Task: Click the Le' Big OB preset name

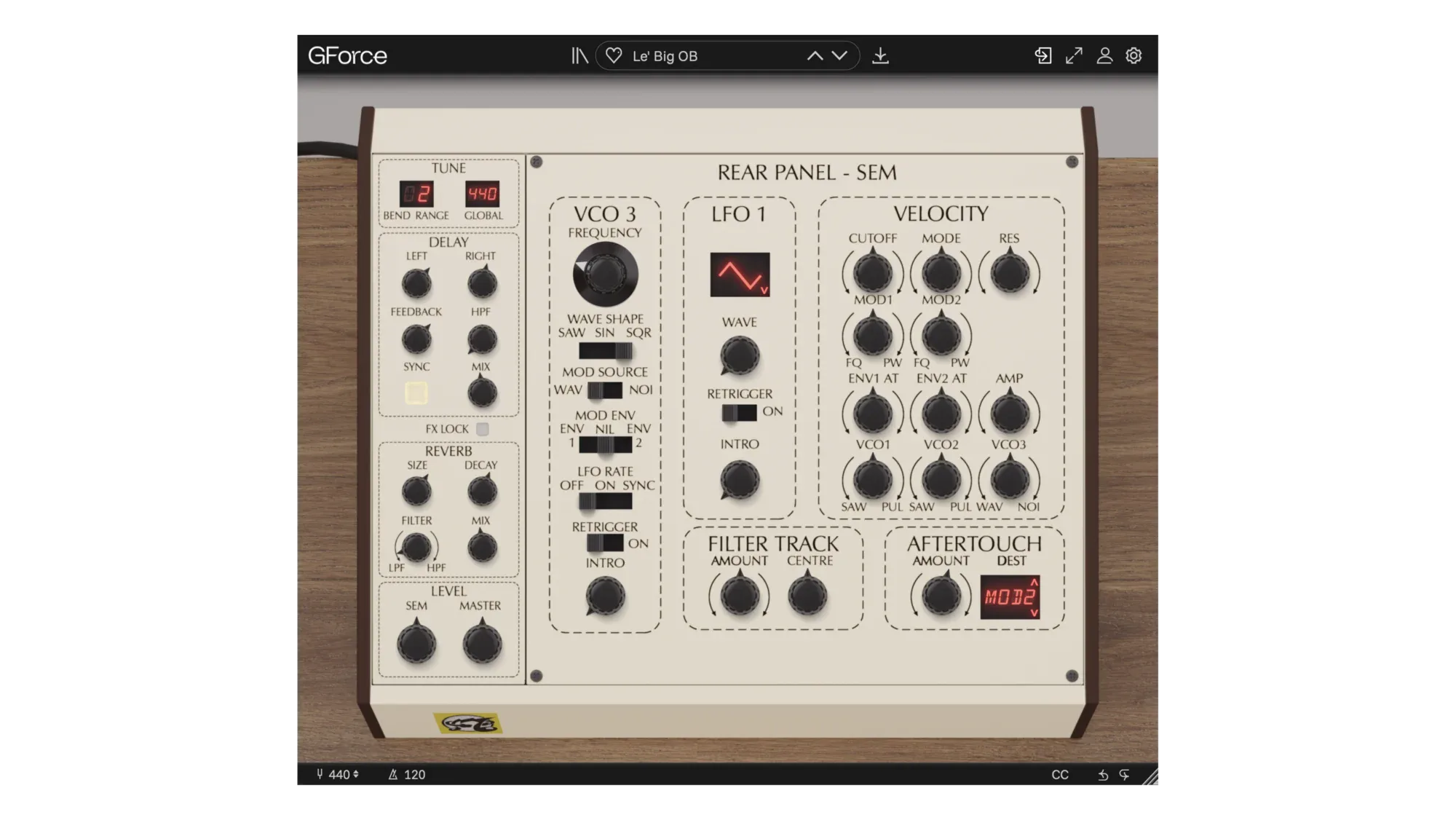Action: coord(665,56)
